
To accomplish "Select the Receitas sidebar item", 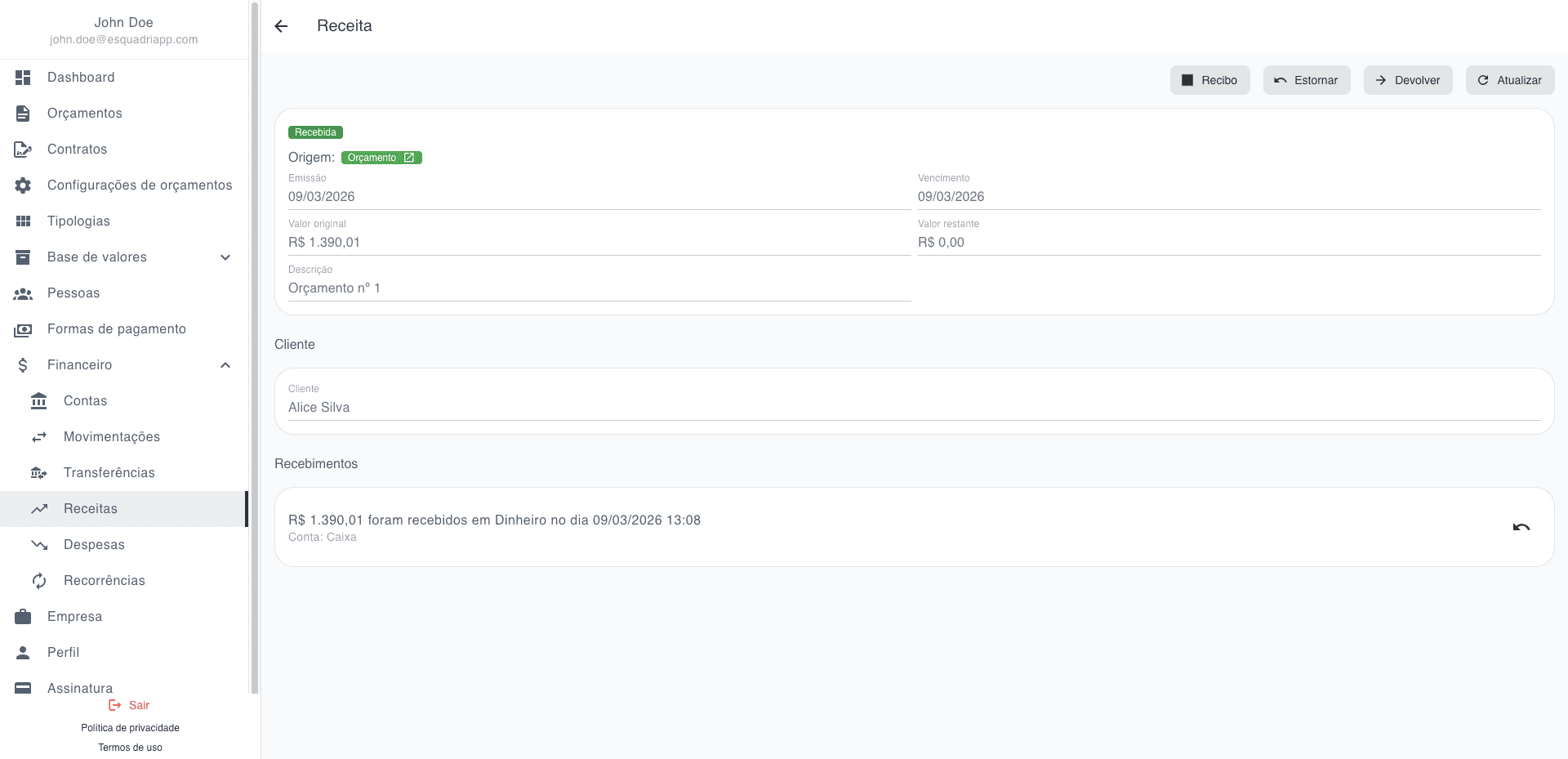I will [x=122, y=509].
